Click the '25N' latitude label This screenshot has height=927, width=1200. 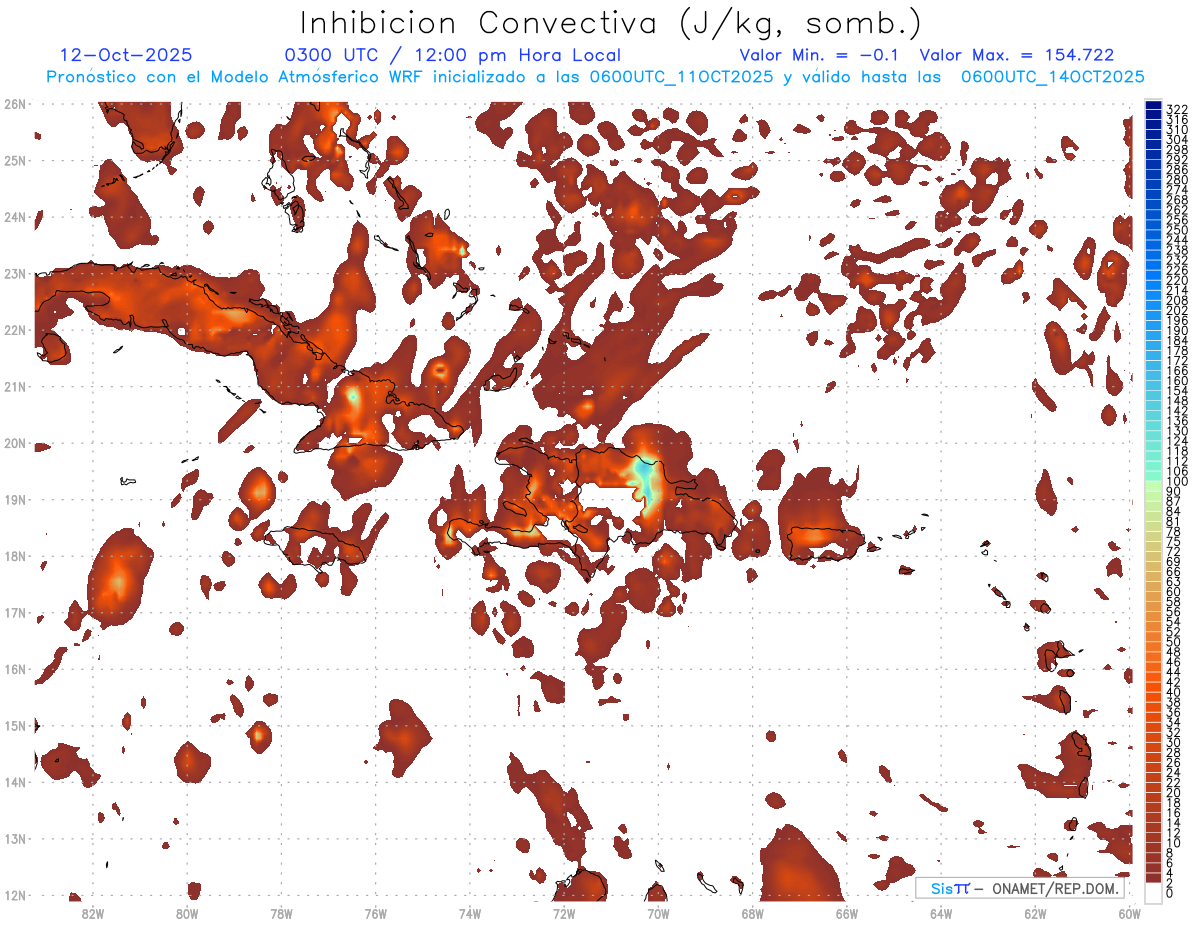(15, 160)
